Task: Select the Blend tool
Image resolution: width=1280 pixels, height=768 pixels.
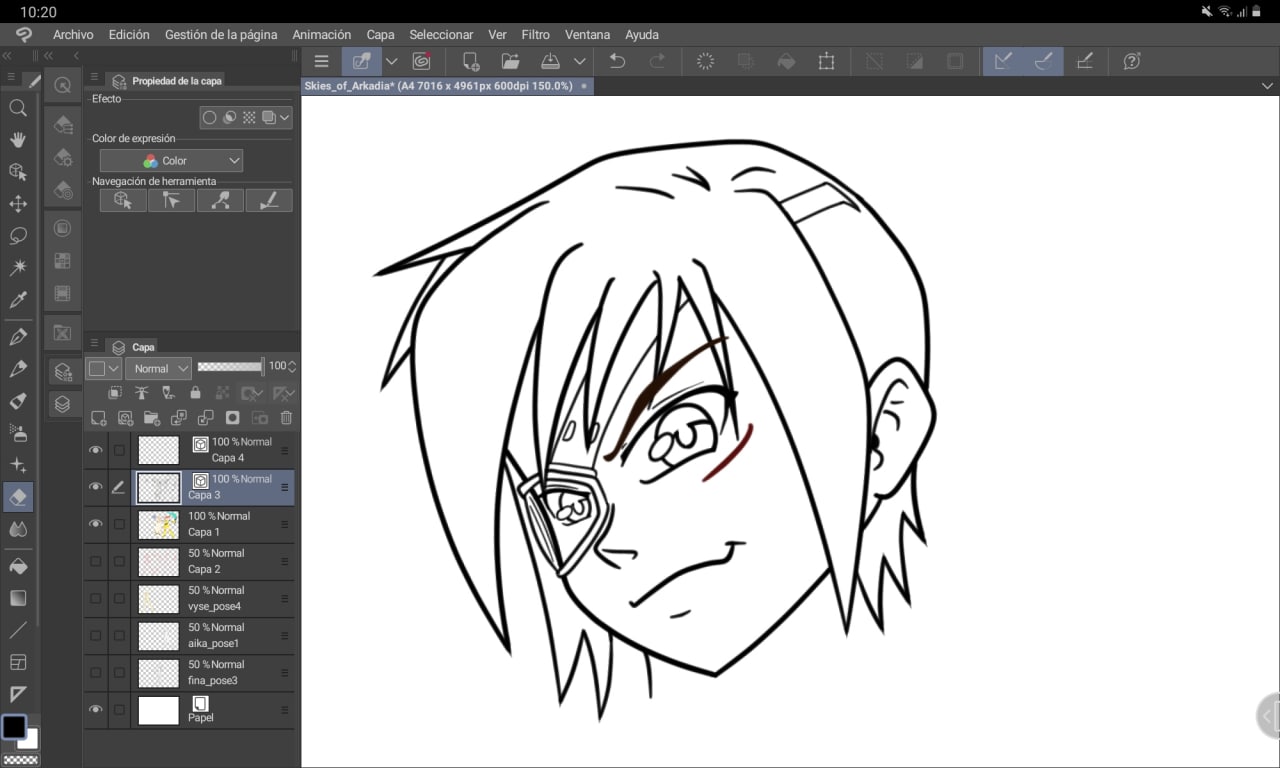Action: click(x=18, y=529)
